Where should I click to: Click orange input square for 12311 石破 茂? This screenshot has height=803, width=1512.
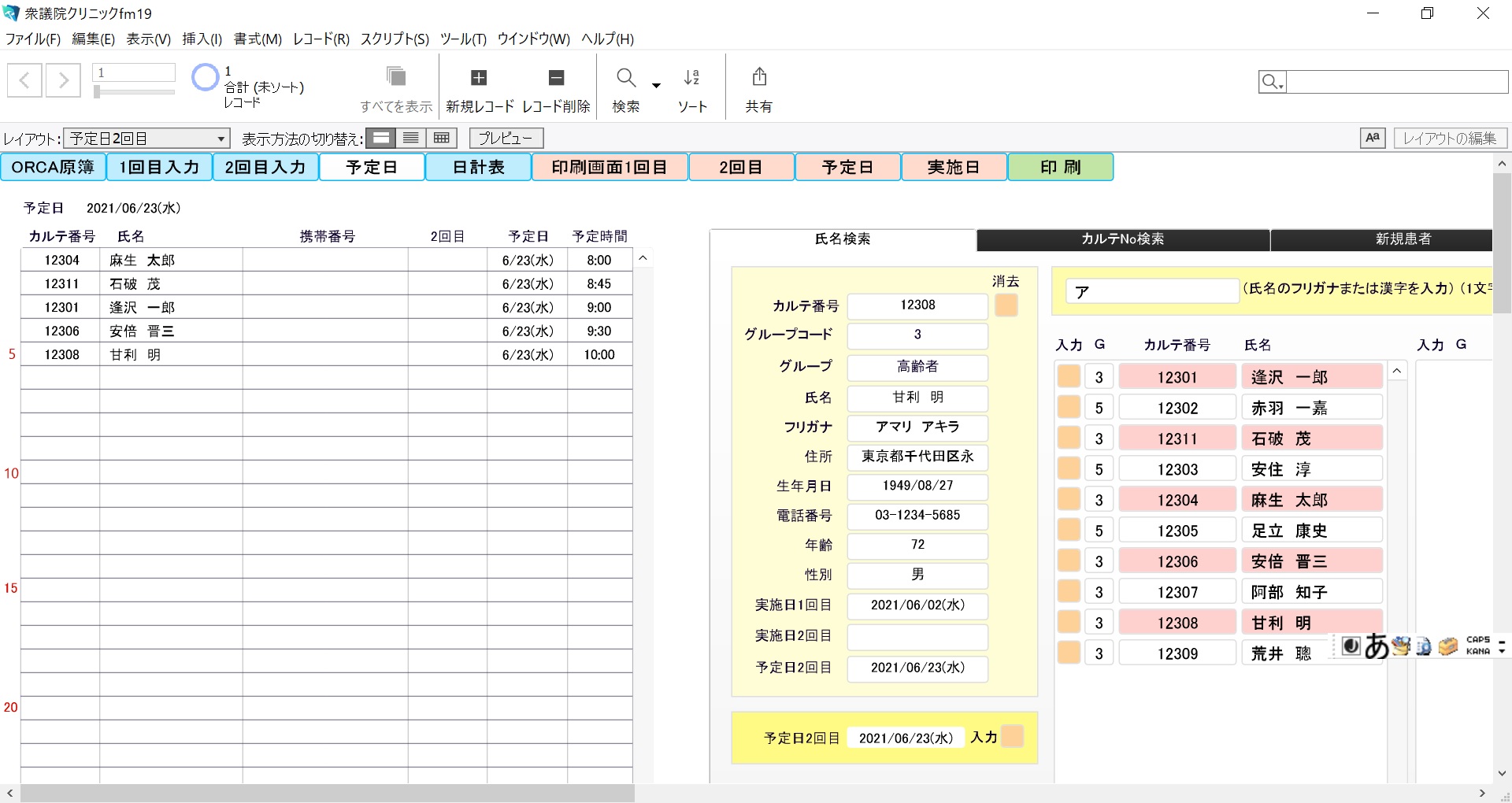(x=1069, y=438)
